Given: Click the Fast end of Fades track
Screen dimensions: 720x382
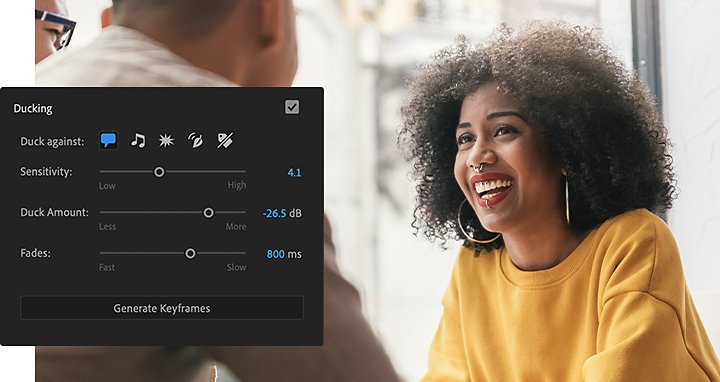Looking at the screenshot, I should pyautogui.click(x=102, y=253).
